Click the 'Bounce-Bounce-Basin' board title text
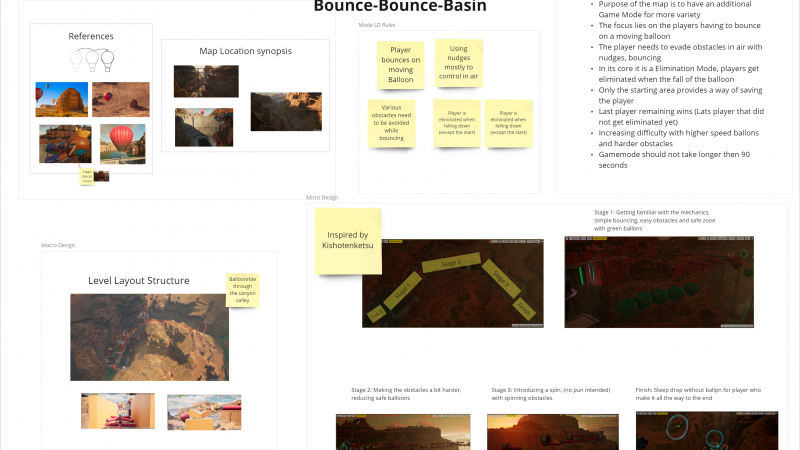Screen dimensions: 800x450 (x=400, y=8)
